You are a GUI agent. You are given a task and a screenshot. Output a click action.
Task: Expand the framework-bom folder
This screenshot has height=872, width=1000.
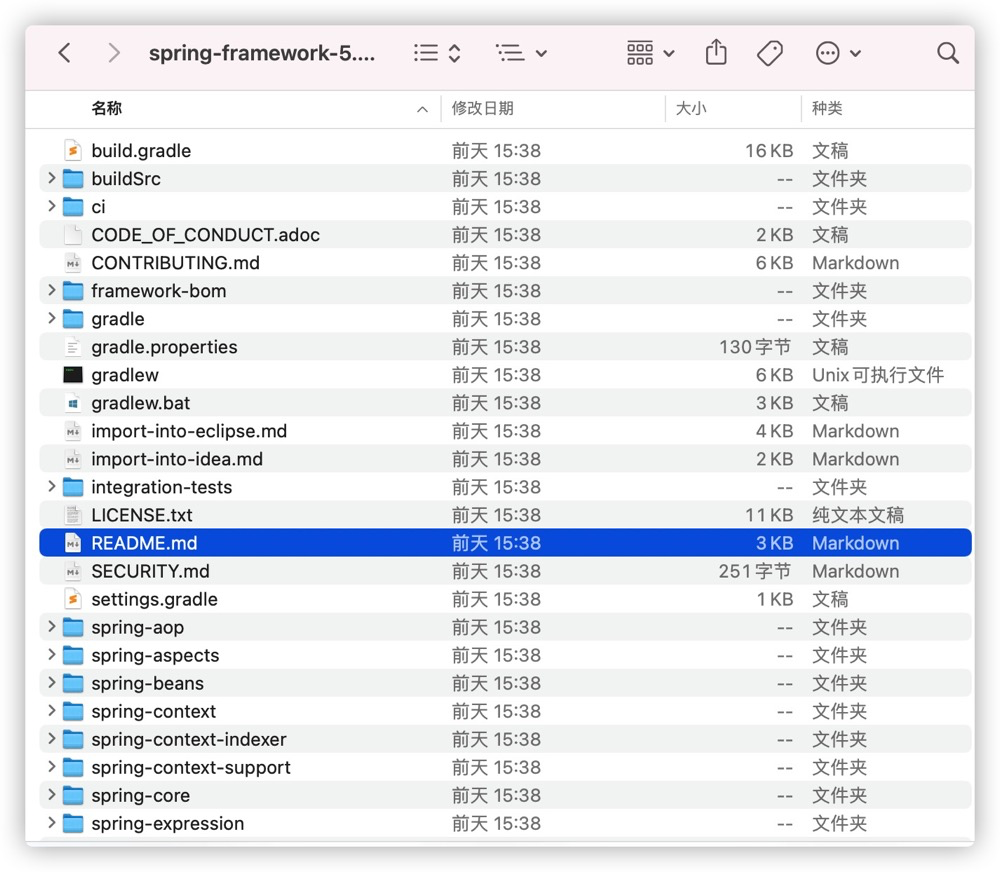point(52,290)
